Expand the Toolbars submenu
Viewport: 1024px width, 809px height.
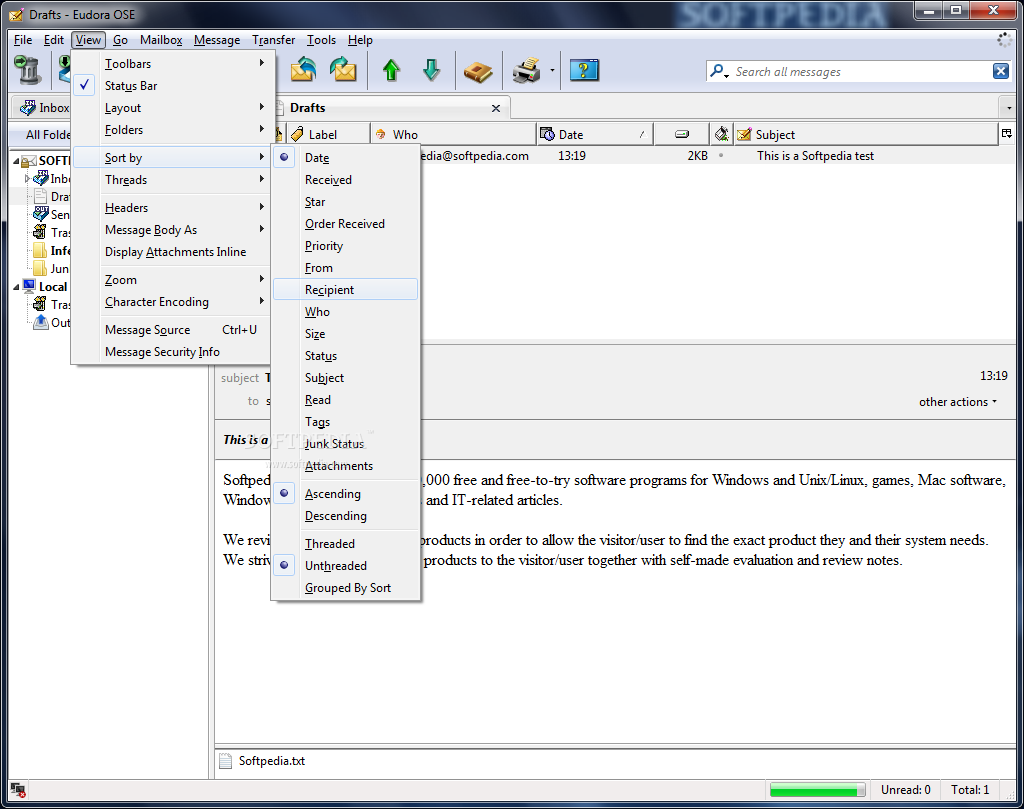(173, 63)
